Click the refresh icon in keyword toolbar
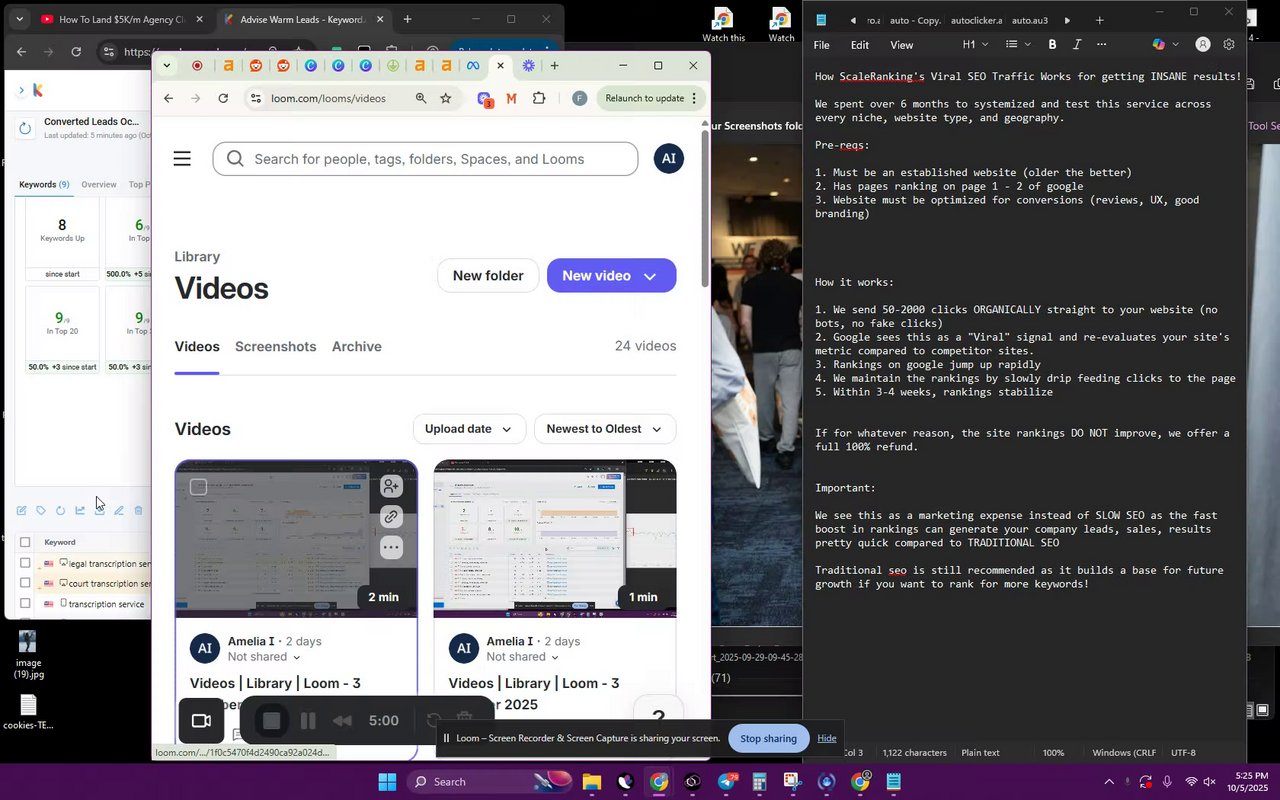 [60, 511]
